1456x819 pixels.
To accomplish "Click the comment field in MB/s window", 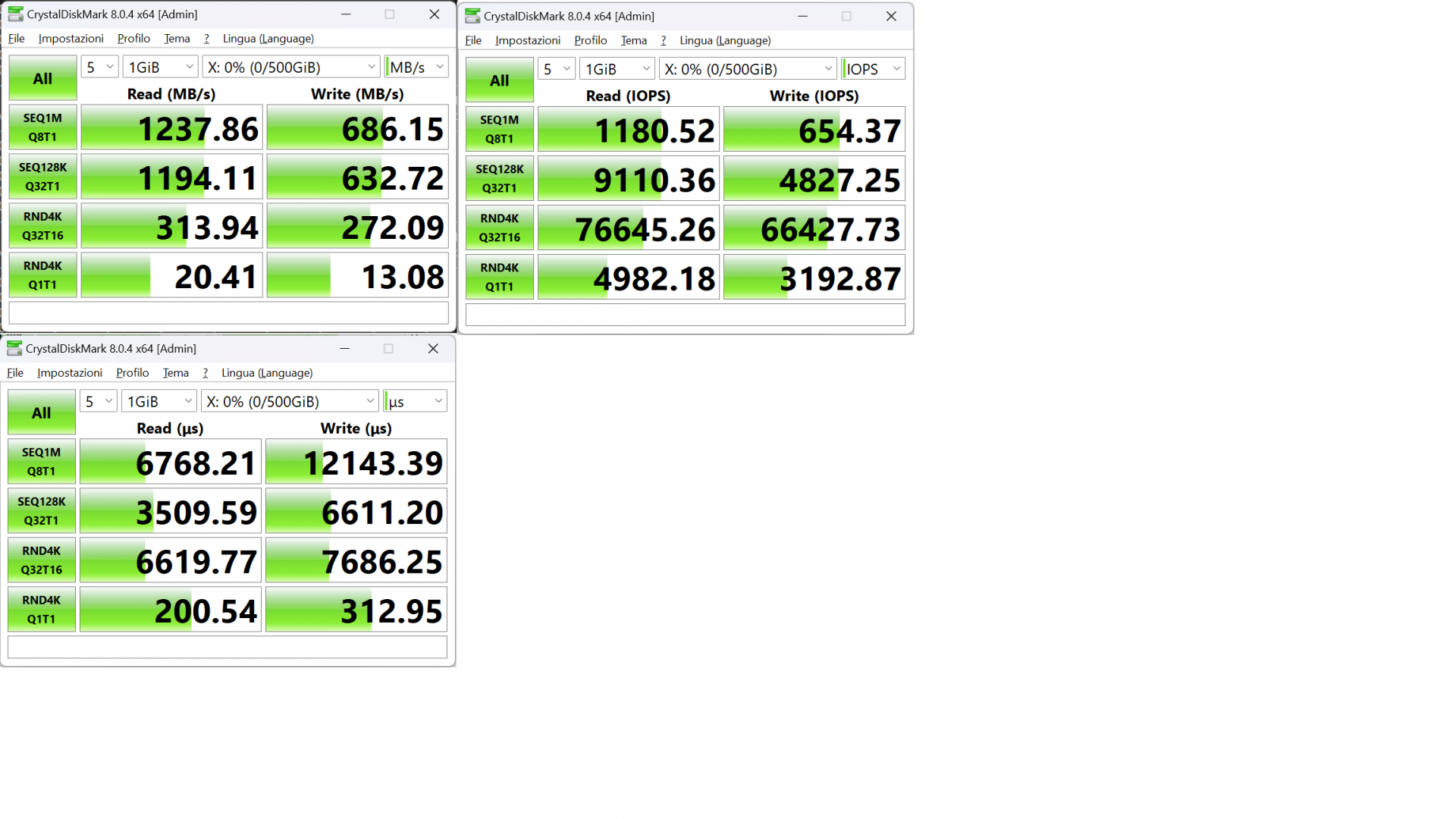I will (x=228, y=313).
